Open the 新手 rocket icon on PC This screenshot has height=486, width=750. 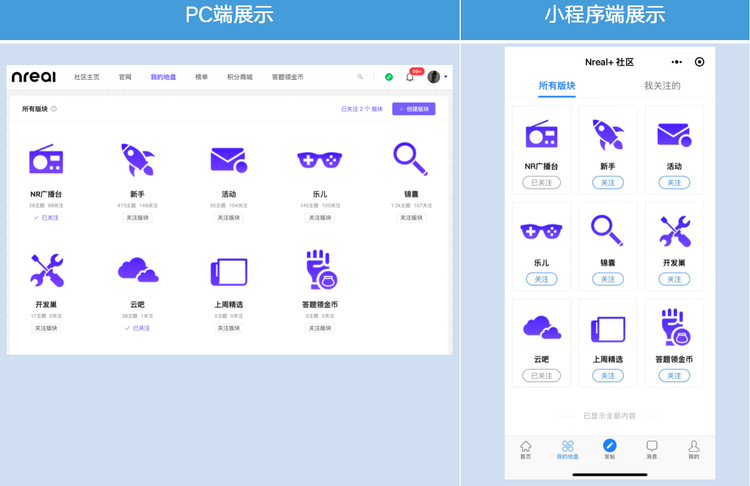(137, 159)
